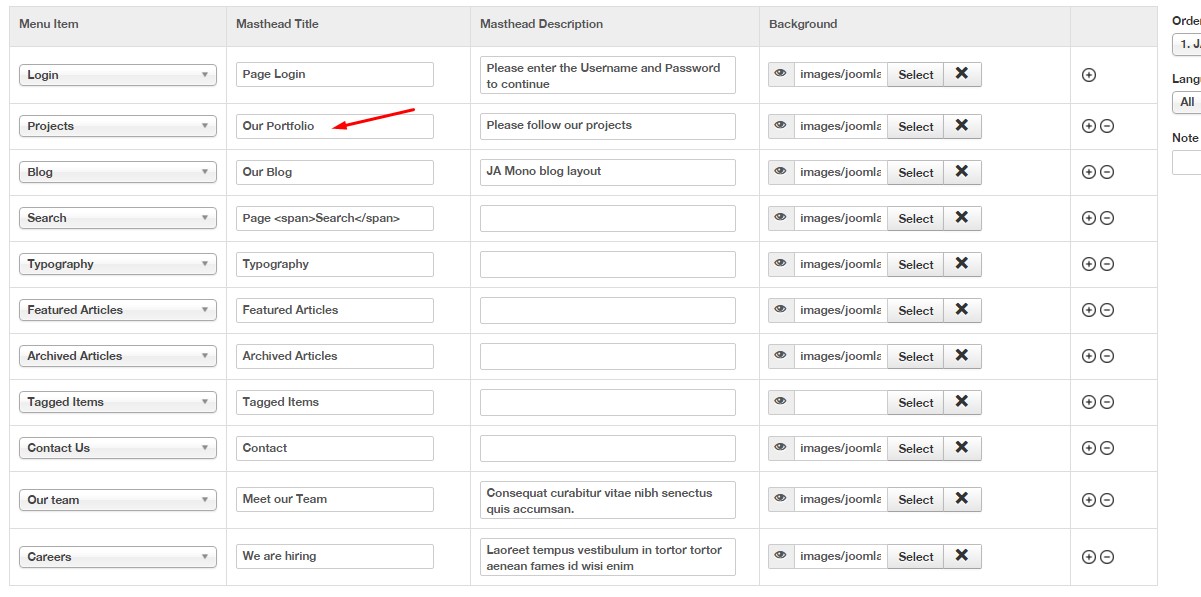Screen dimensions: 1201x597
Task: Preview background image of Projects row
Action: point(781,126)
